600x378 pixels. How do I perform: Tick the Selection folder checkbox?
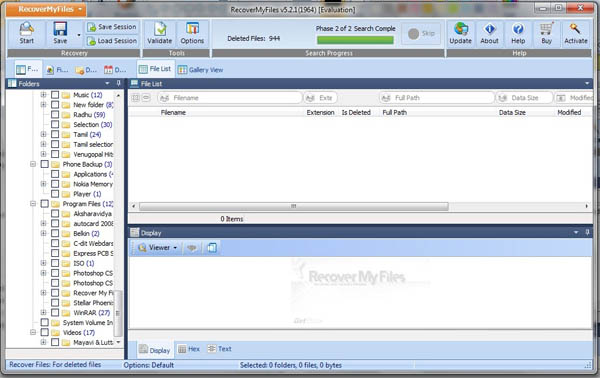pyautogui.click(x=55, y=124)
